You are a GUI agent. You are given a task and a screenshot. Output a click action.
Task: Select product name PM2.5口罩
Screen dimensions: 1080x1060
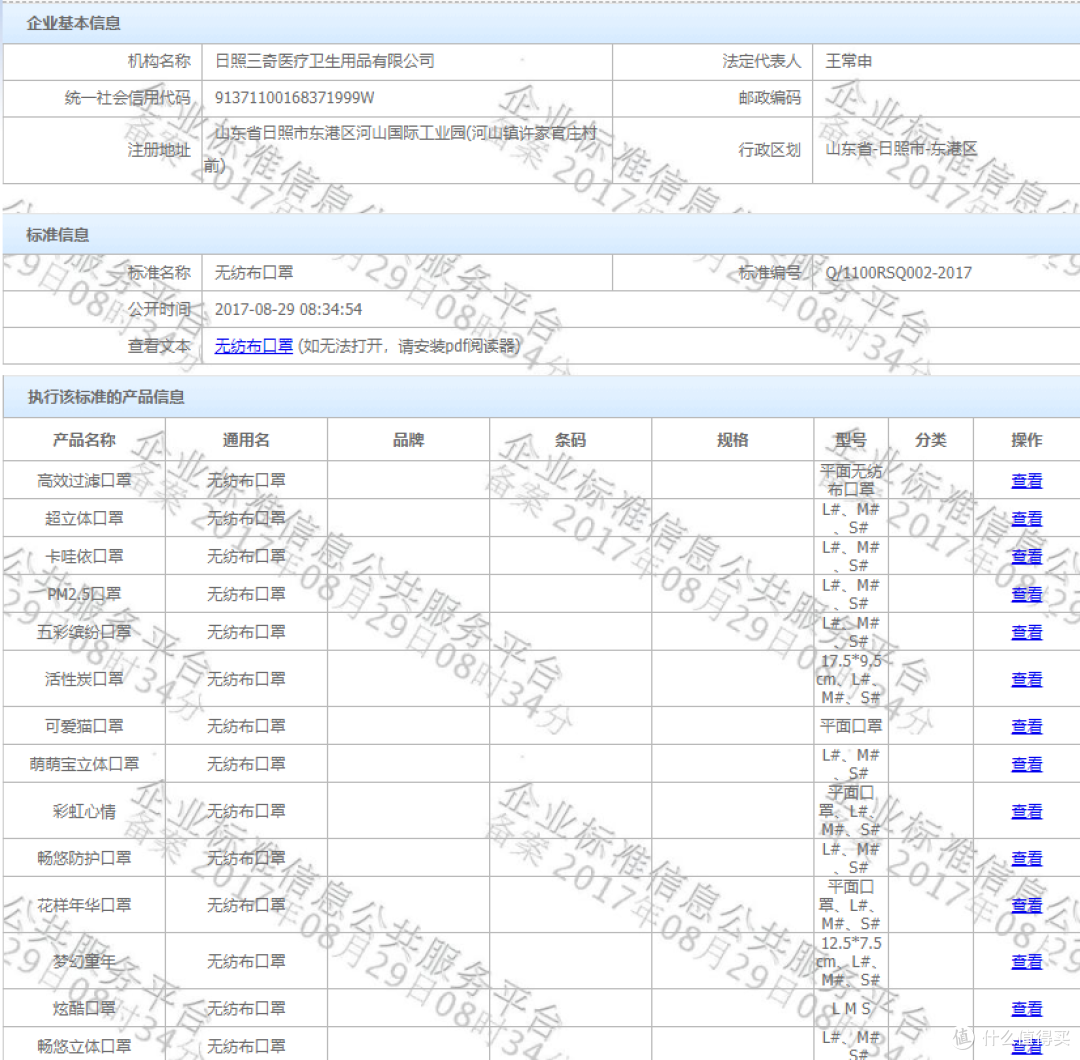pos(84,594)
